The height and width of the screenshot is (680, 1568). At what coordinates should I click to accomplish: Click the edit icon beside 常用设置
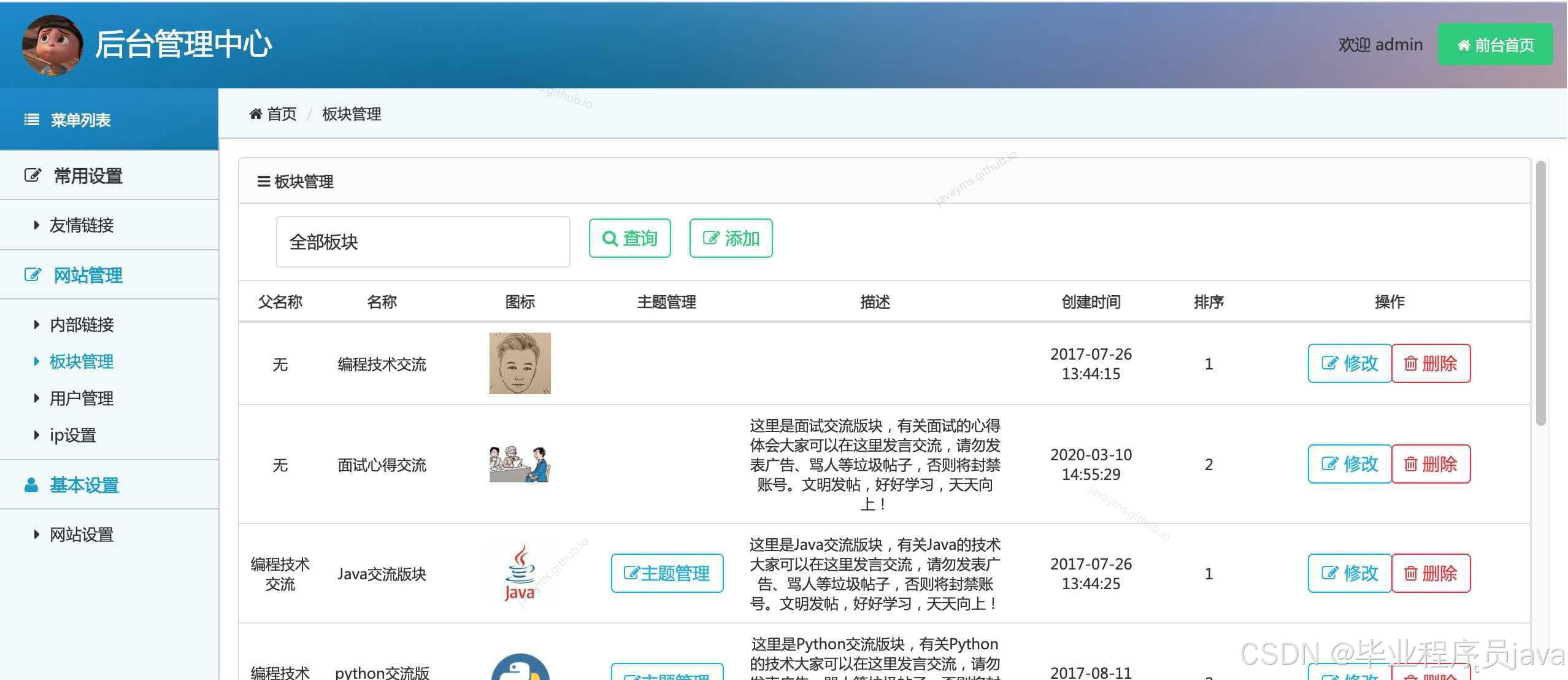pyautogui.click(x=32, y=176)
